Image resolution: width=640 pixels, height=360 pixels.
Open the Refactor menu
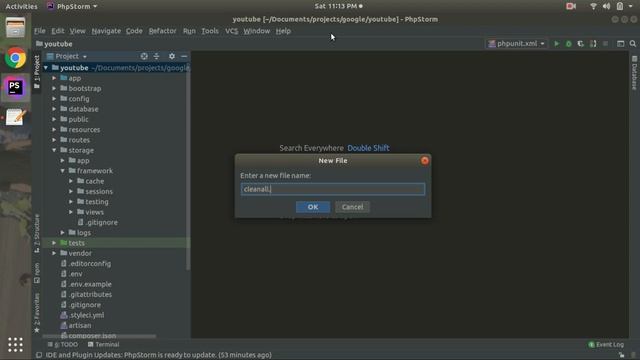tap(162, 31)
